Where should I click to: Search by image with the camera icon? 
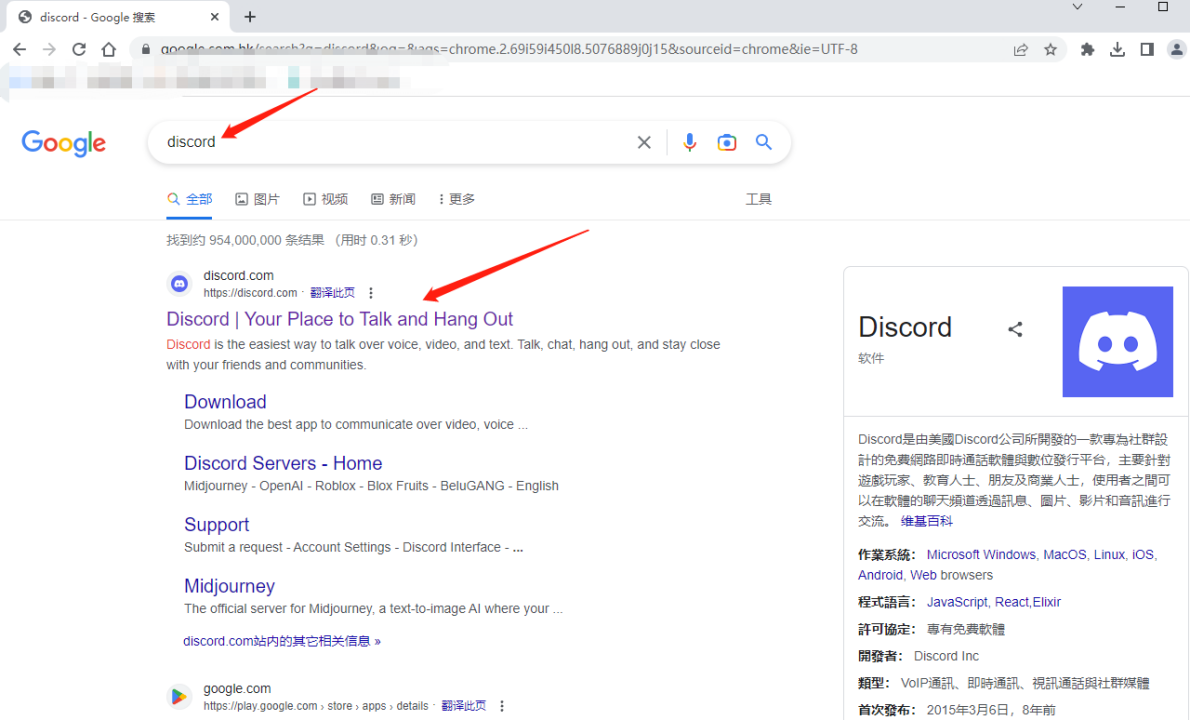(726, 142)
